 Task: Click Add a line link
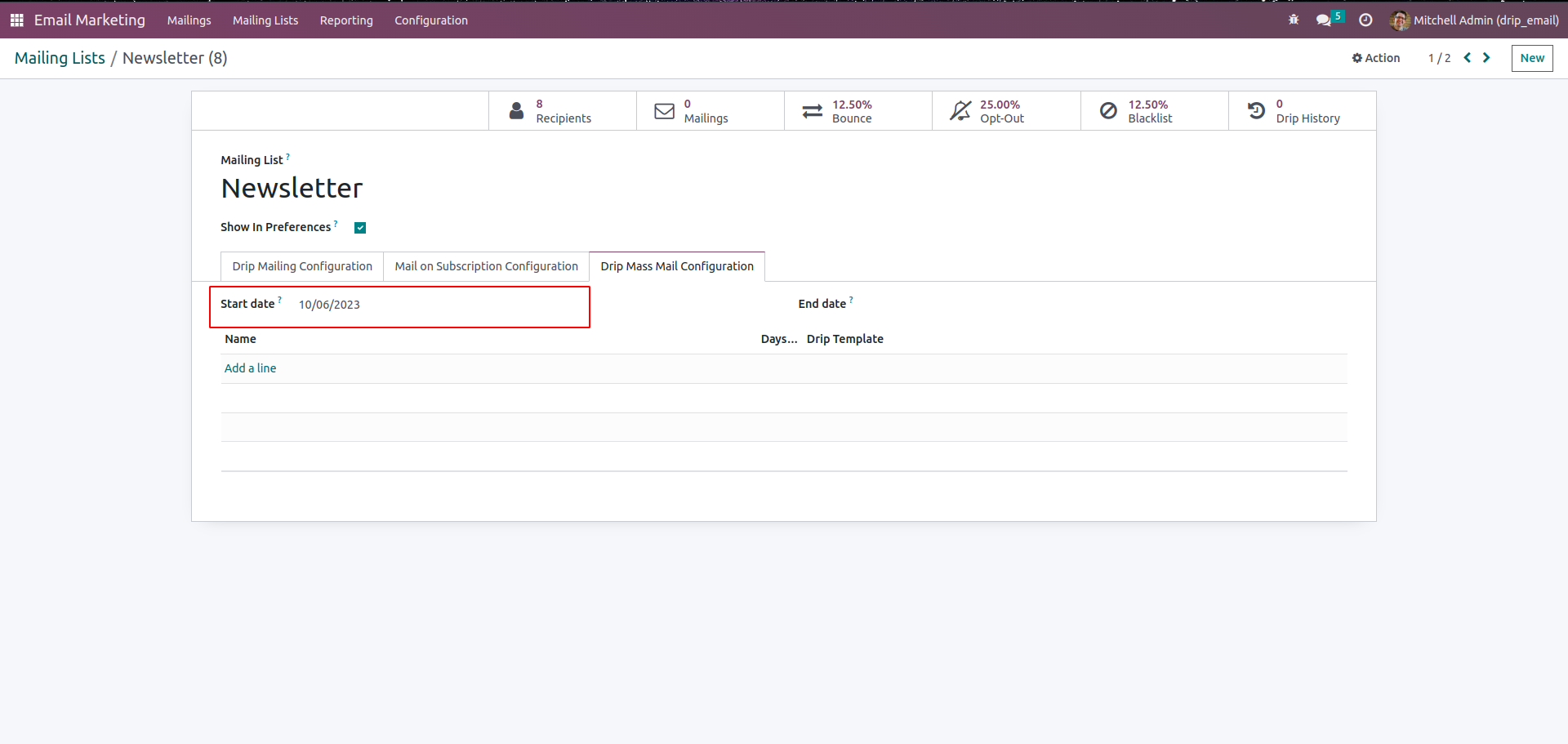[x=251, y=368]
